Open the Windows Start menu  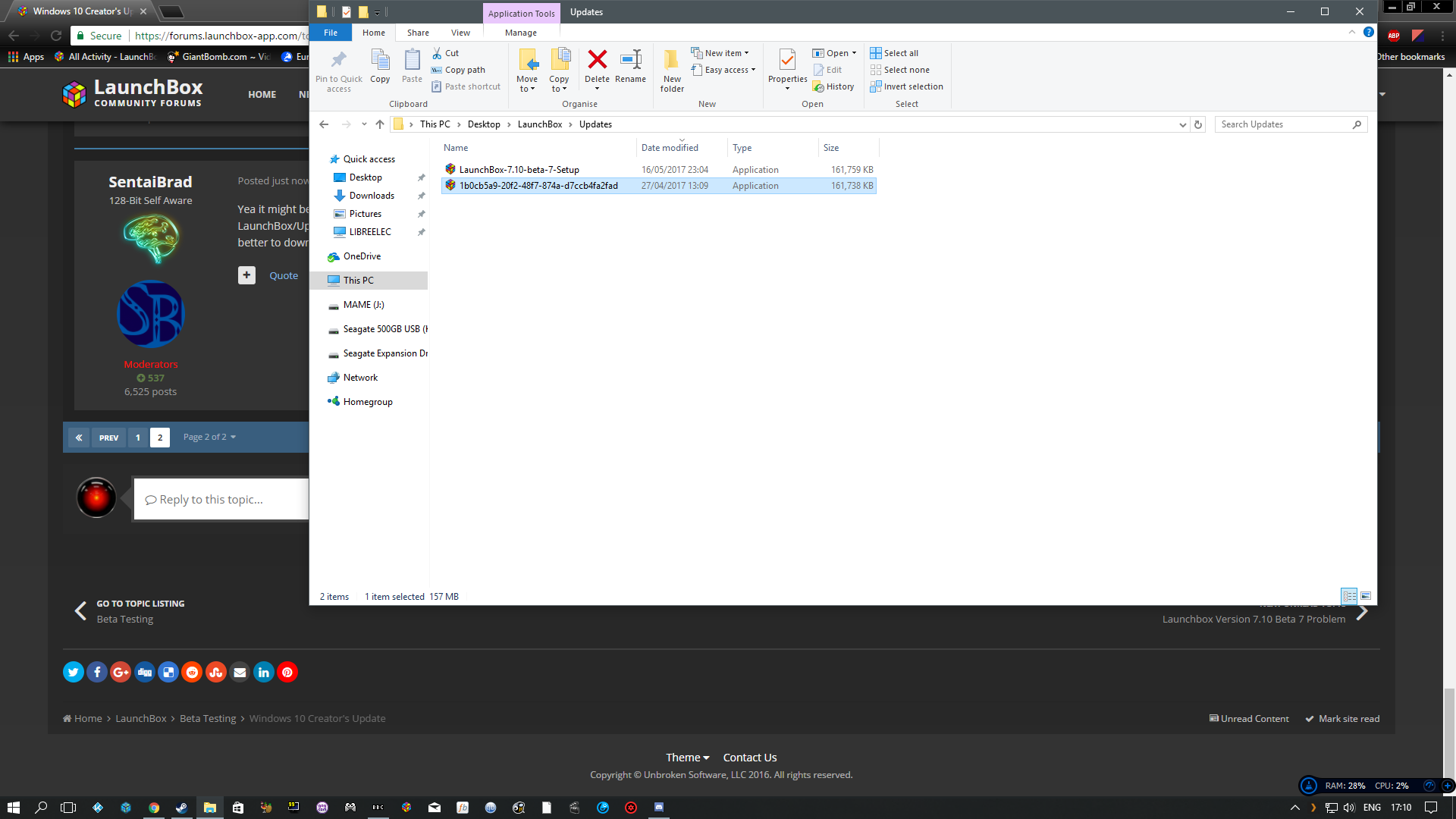click(x=14, y=808)
